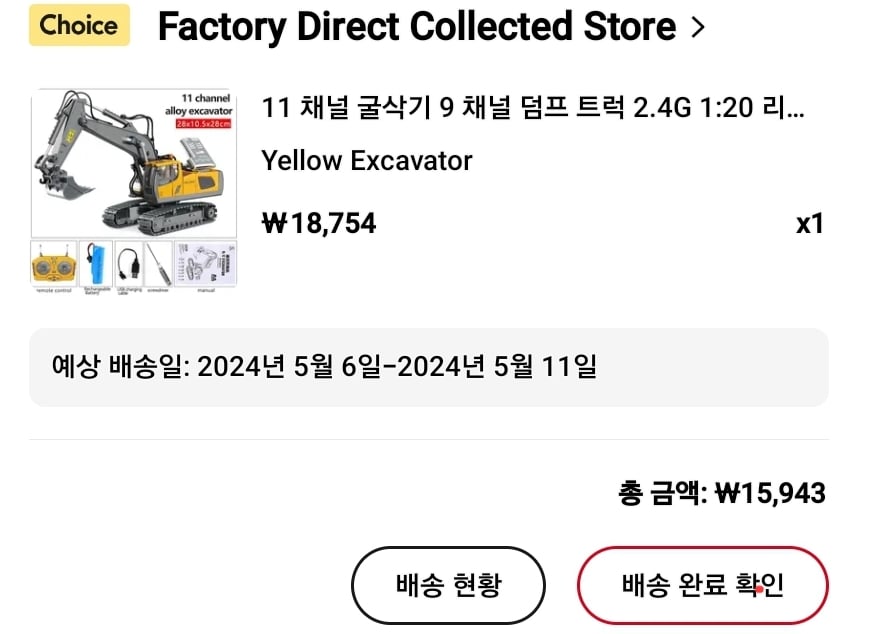Click the 11 channel alloy excavator caption
This screenshot has height=634, width=870.
pyautogui.click(x=199, y=104)
